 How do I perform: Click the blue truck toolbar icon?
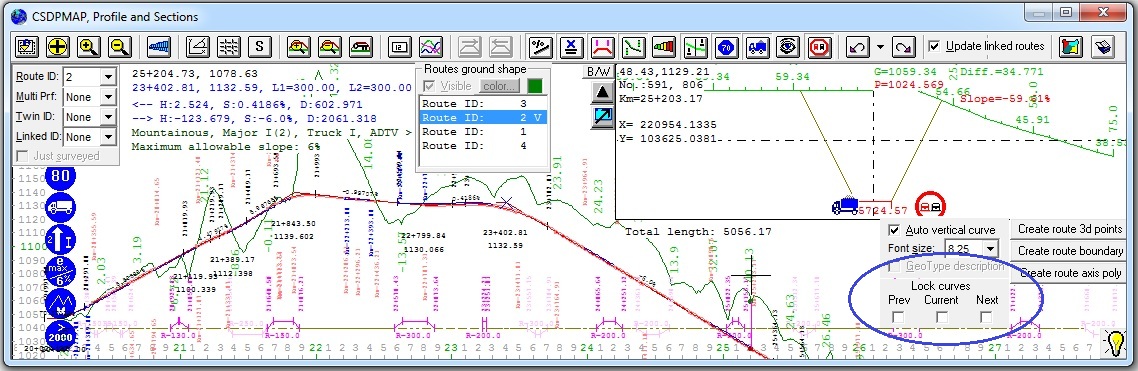tap(757, 46)
